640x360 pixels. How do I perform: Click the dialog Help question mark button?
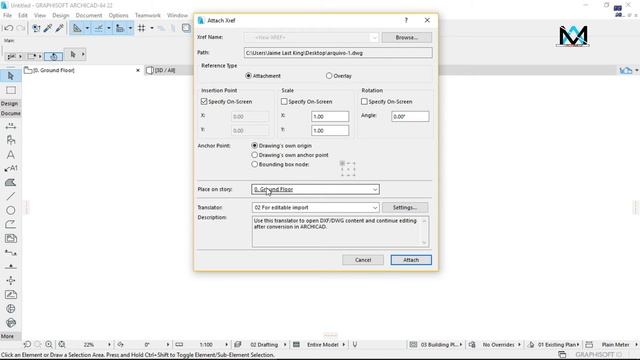pyautogui.click(x=406, y=20)
